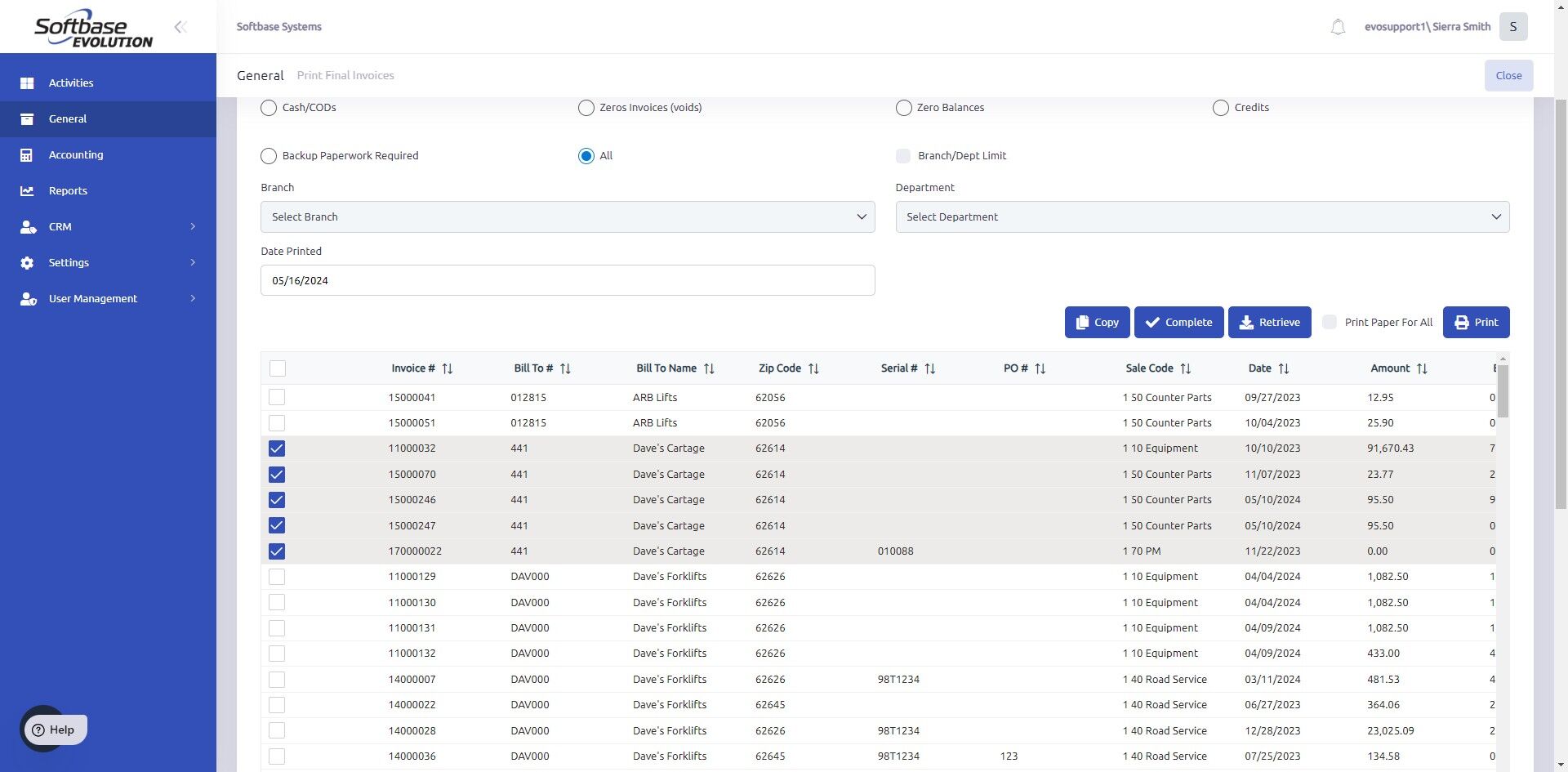
Task: Switch to the Print Final Invoices tab
Action: click(x=345, y=75)
